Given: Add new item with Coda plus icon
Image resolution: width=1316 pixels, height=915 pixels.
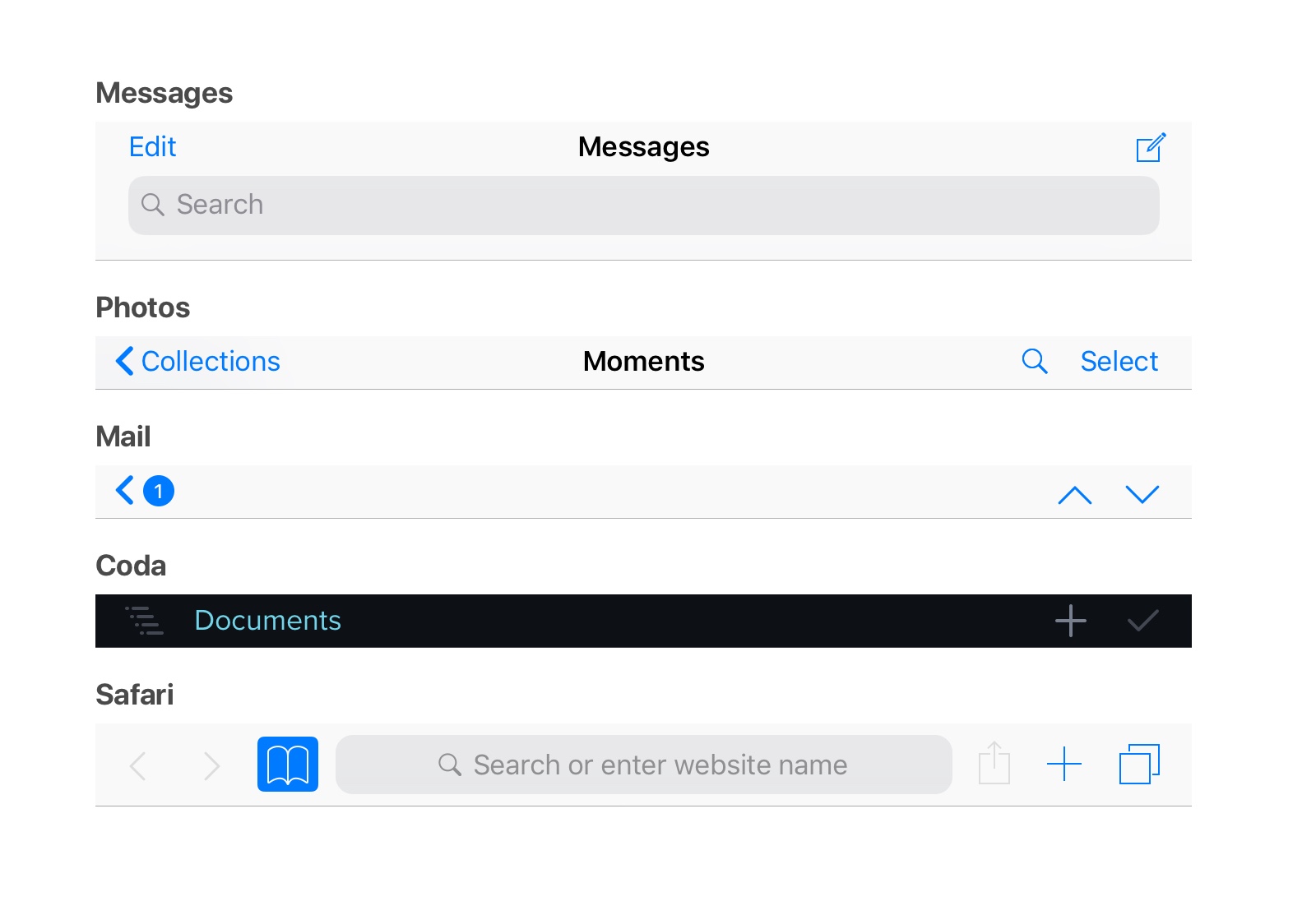Looking at the screenshot, I should click(x=1070, y=621).
